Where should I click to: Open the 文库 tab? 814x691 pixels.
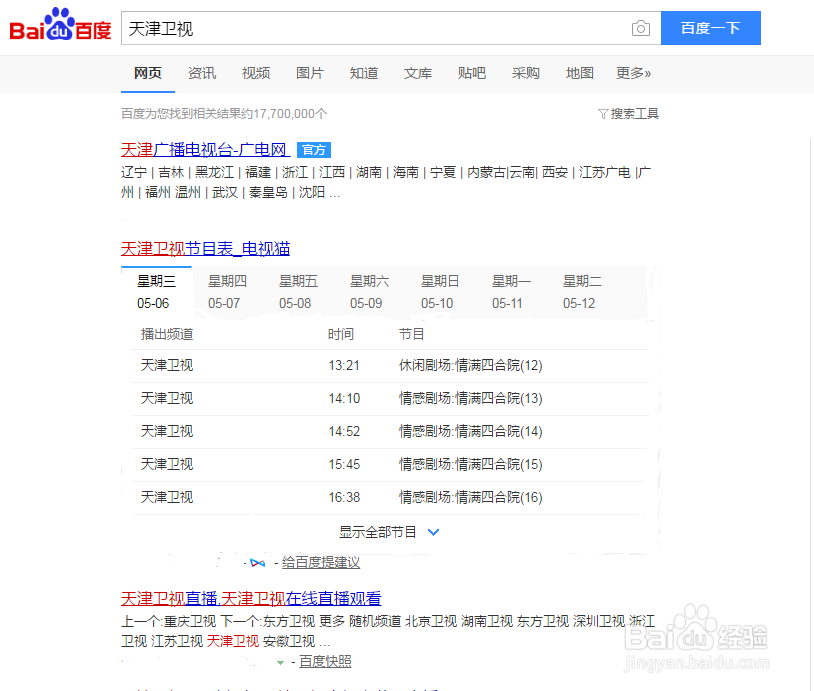[x=418, y=73]
